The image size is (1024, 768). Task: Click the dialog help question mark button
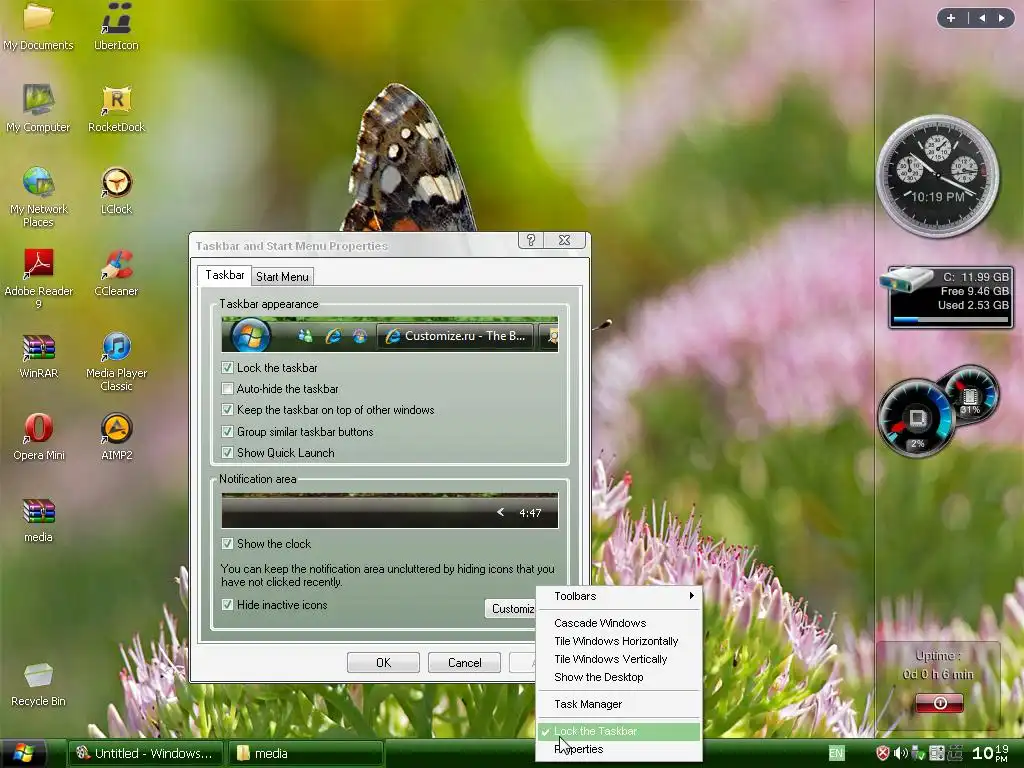(x=531, y=240)
